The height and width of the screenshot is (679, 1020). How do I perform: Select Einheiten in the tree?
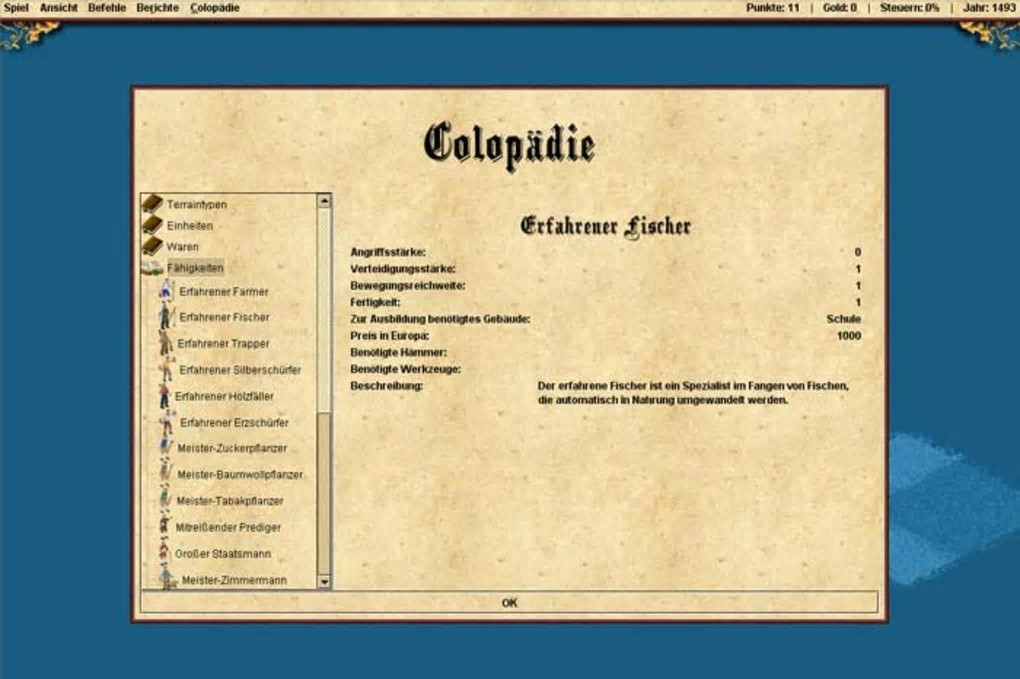(x=189, y=226)
